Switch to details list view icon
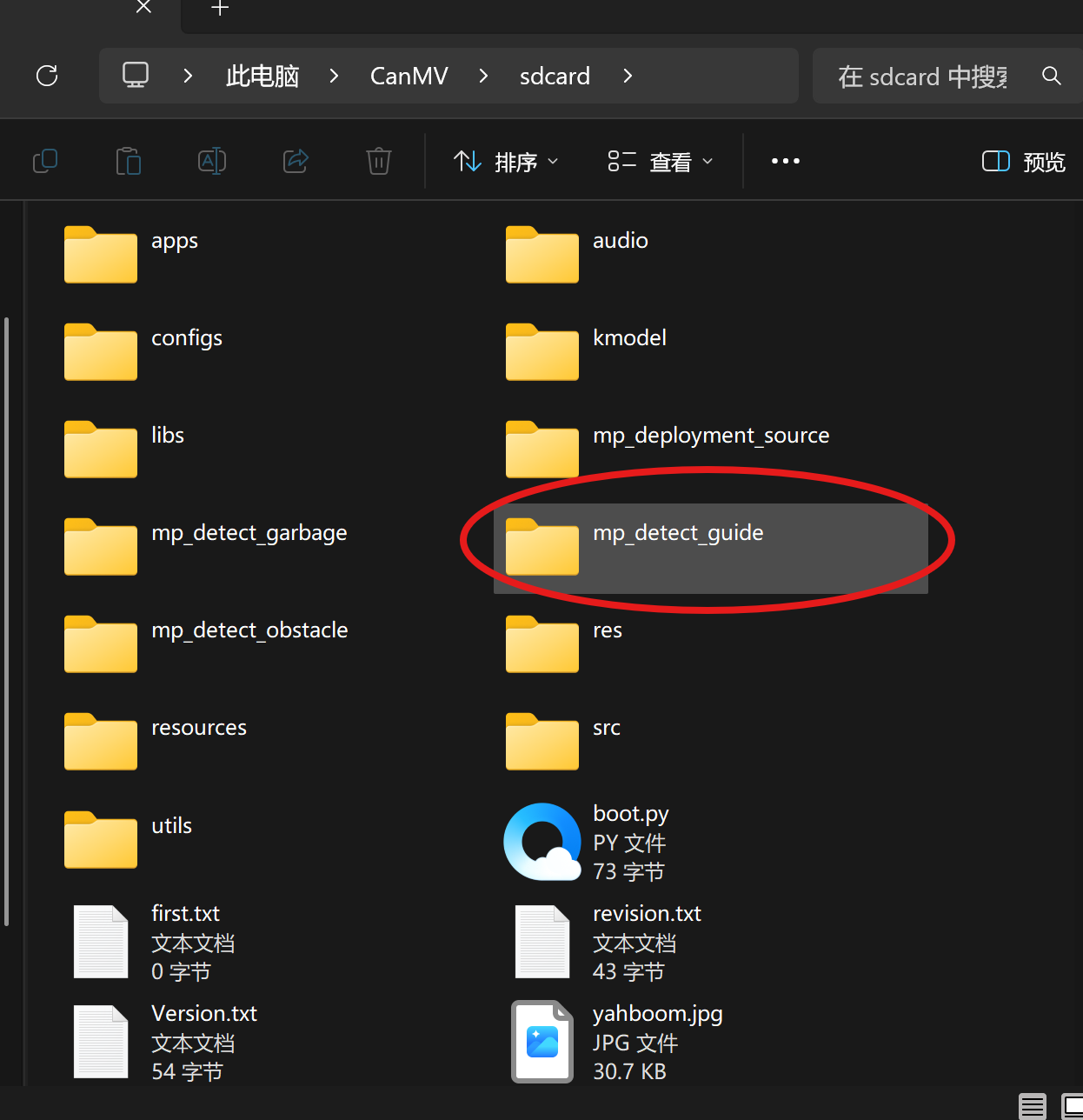This screenshot has width=1083, height=1120. [1033, 1106]
